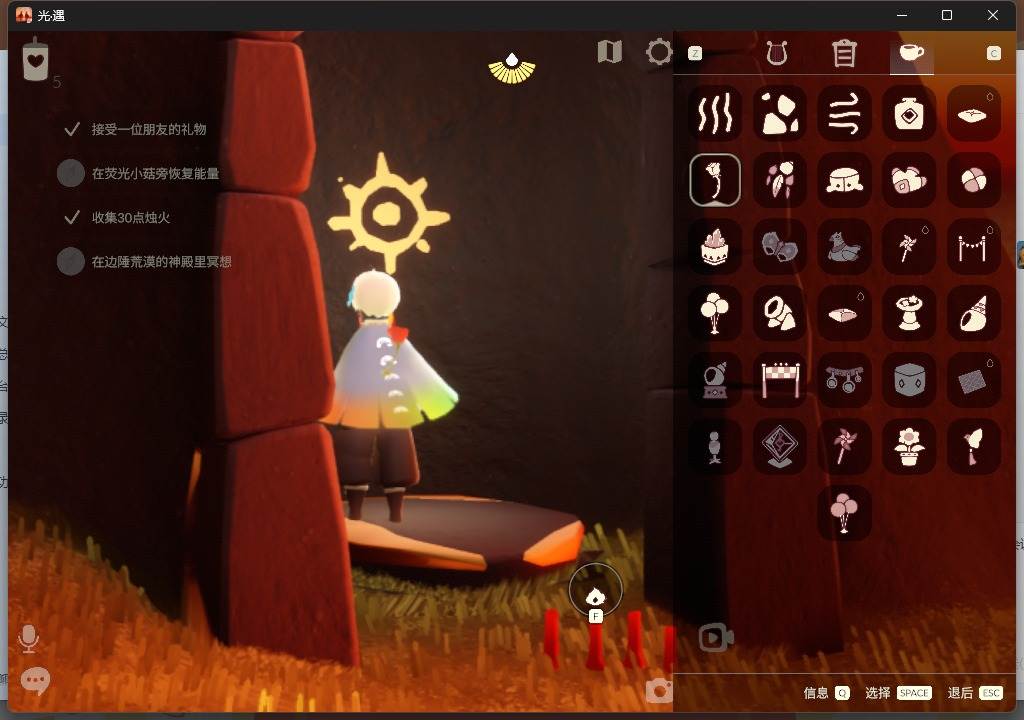Select the large pink pinwheel beside the flowerpot
This screenshot has width=1024, height=720.
844,447
